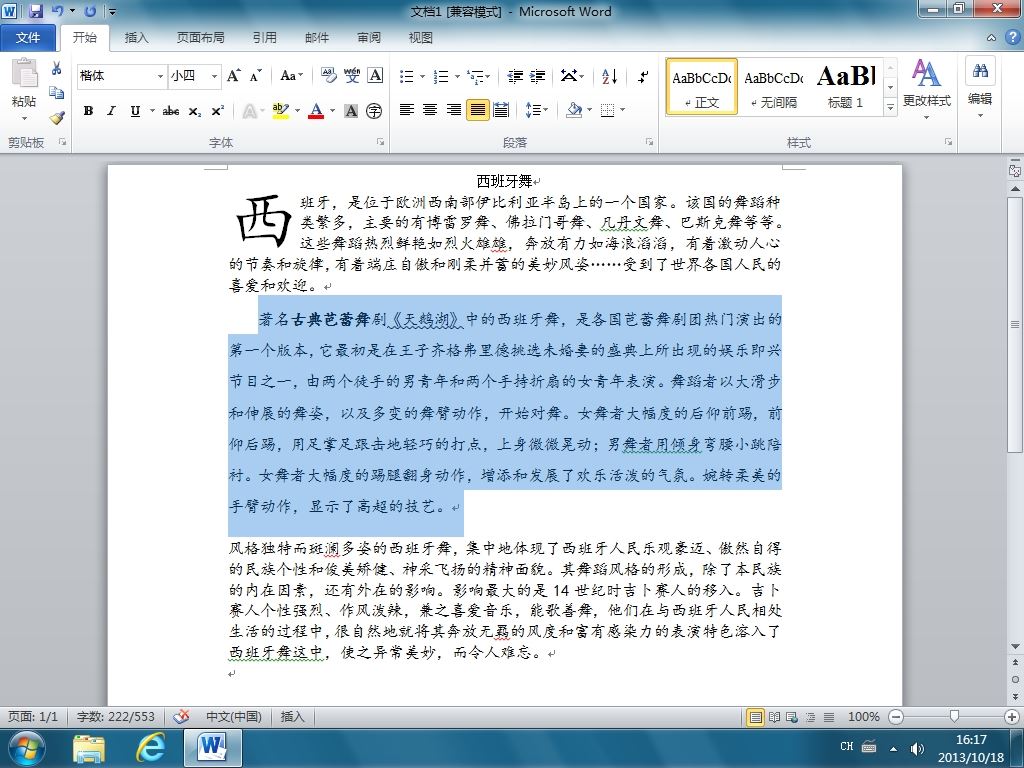Open the font size dropdown (小四)
Viewport: 1024px width, 768px height.
click(214, 76)
